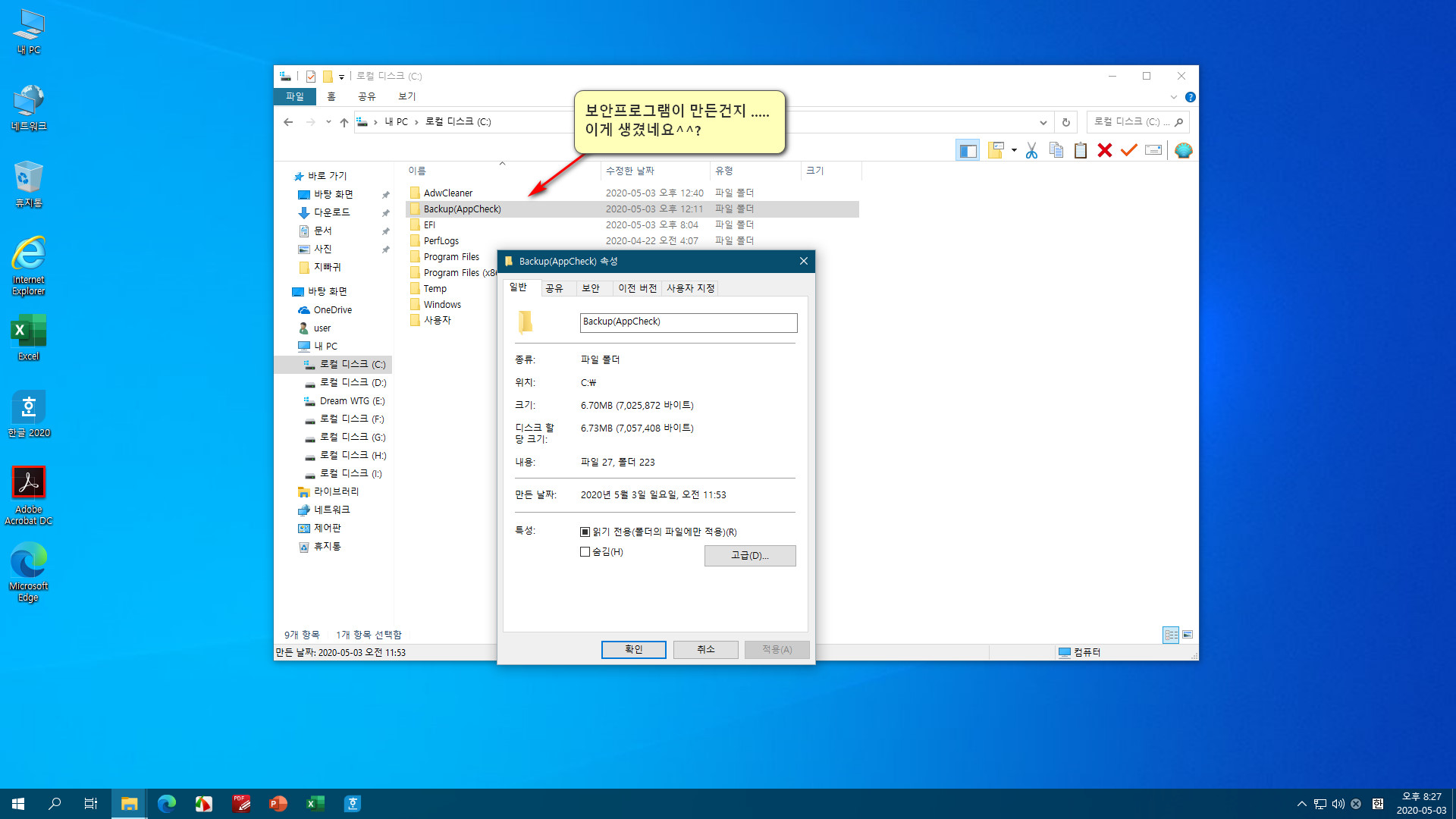The width and height of the screenshot is (1456, 819).
Task: Click the taskbar clock
Action: tap(1421, 804)
